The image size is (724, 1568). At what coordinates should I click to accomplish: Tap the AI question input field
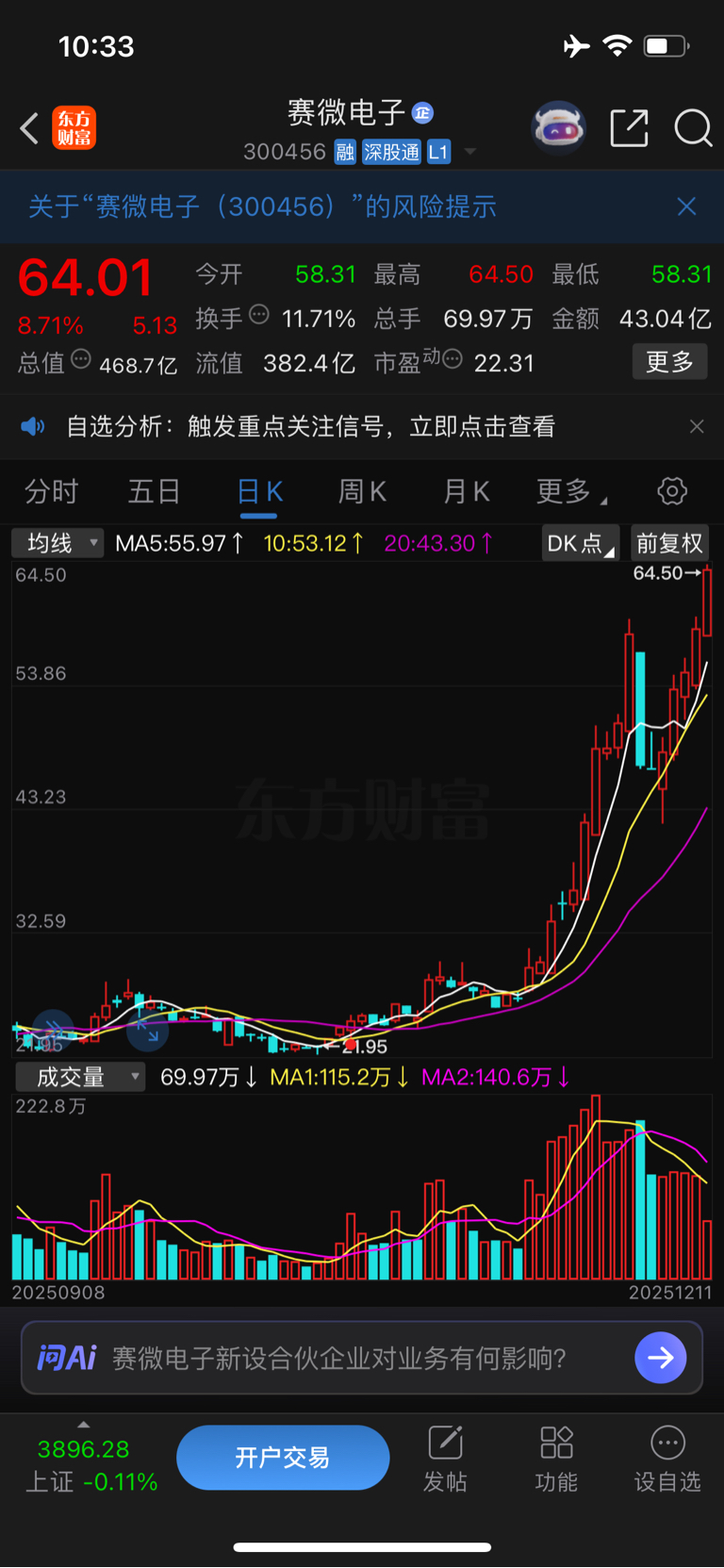(x=362, y=1358)
